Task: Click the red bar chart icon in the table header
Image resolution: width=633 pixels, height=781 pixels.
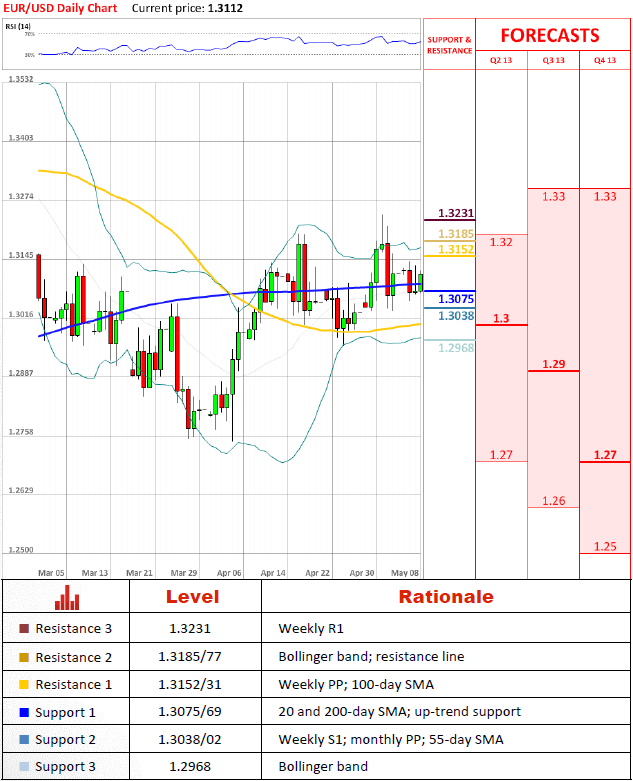Action: 67,597
